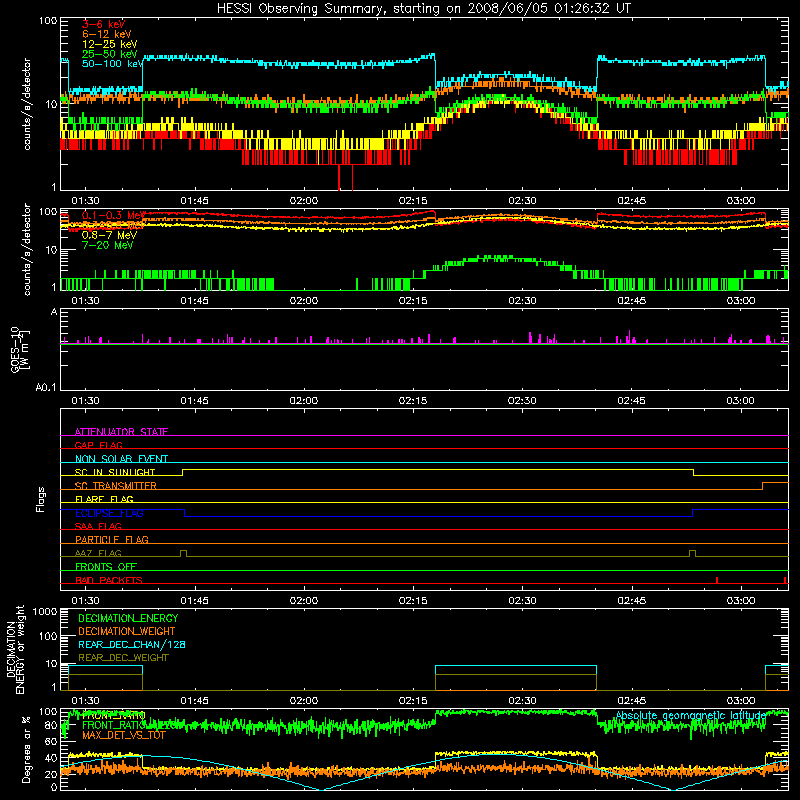Select the red BAD_PACKETS label
Image resolution: width=800 pixels, height=800 pixels.
(x=109, y=580)
